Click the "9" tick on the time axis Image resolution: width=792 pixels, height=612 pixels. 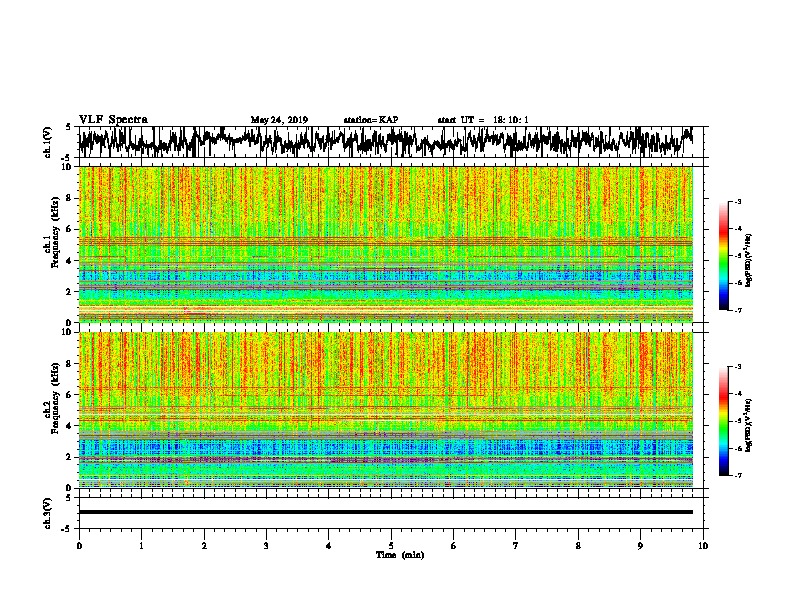tap(640, 546)
